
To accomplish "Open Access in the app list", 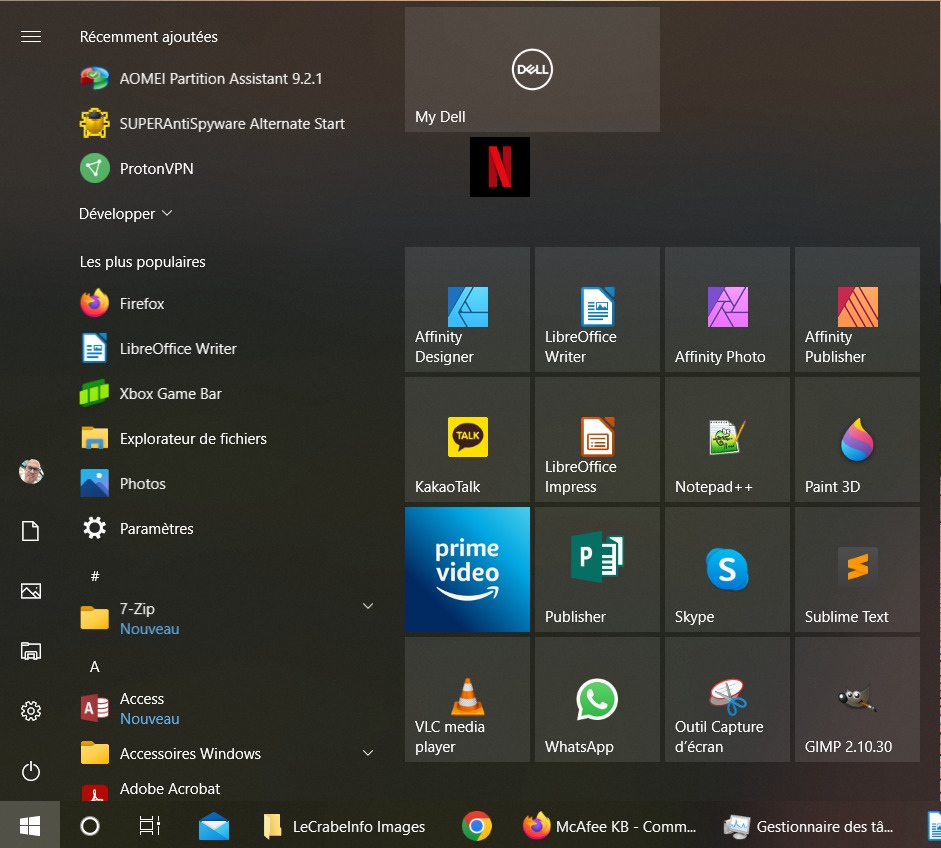I will [x=228, y=708].
